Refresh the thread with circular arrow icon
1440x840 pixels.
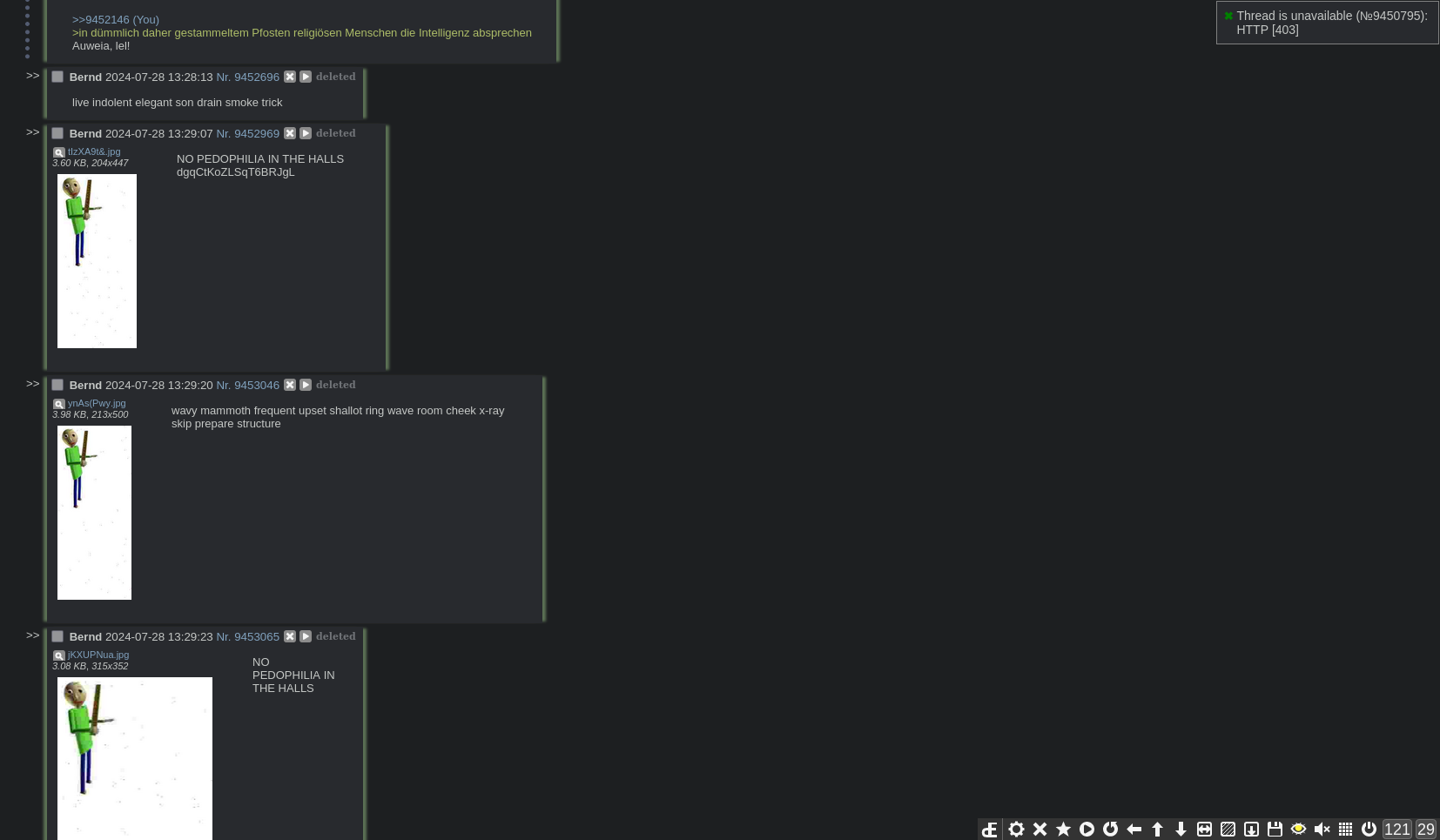pyautogui.click(x=1110, y=830)
